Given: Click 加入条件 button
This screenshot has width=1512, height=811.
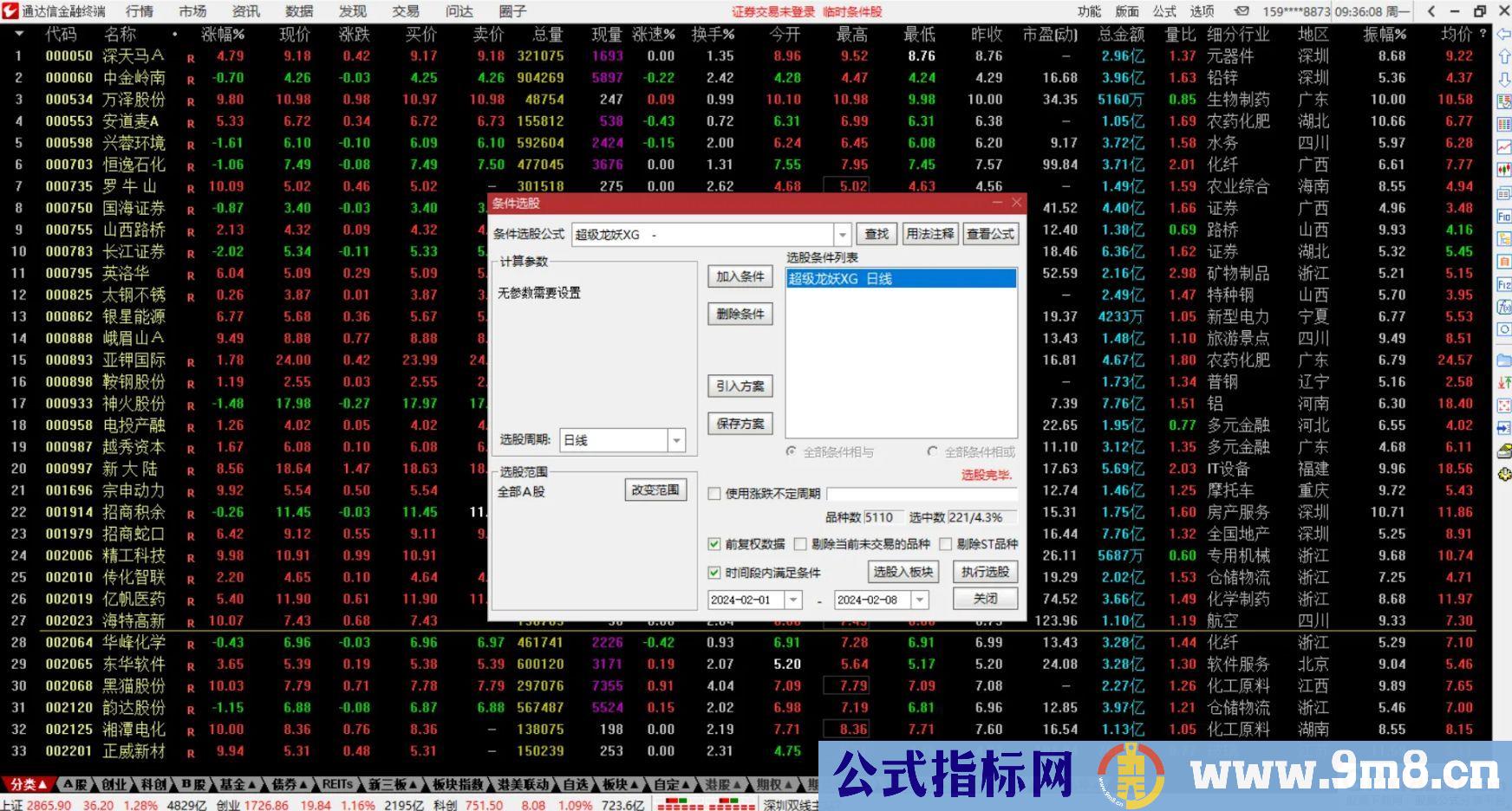Looking at the screenshot, I should click(740, 276).
